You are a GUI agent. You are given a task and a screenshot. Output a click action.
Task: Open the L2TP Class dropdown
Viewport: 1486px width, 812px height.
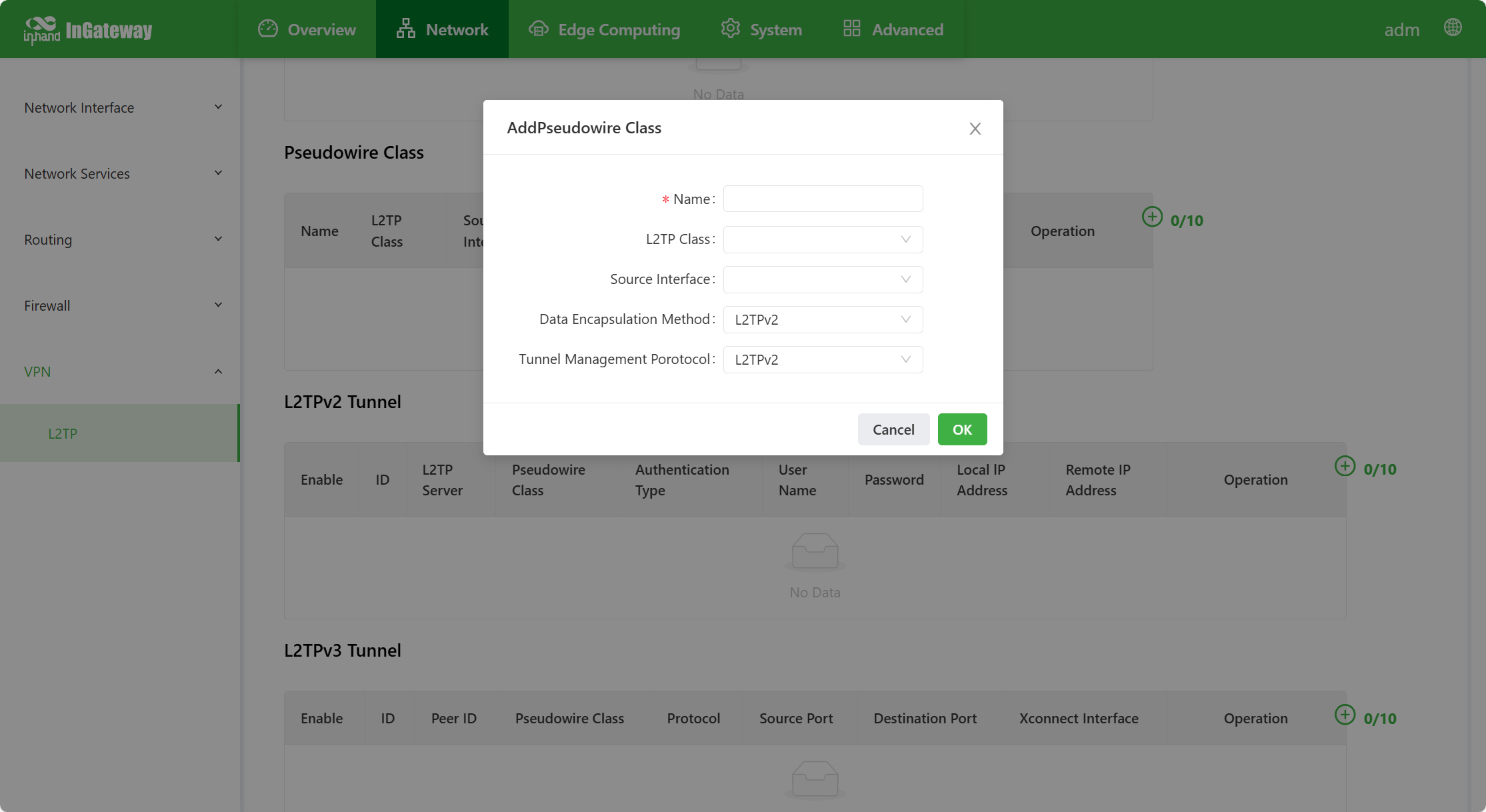(823, 239)
